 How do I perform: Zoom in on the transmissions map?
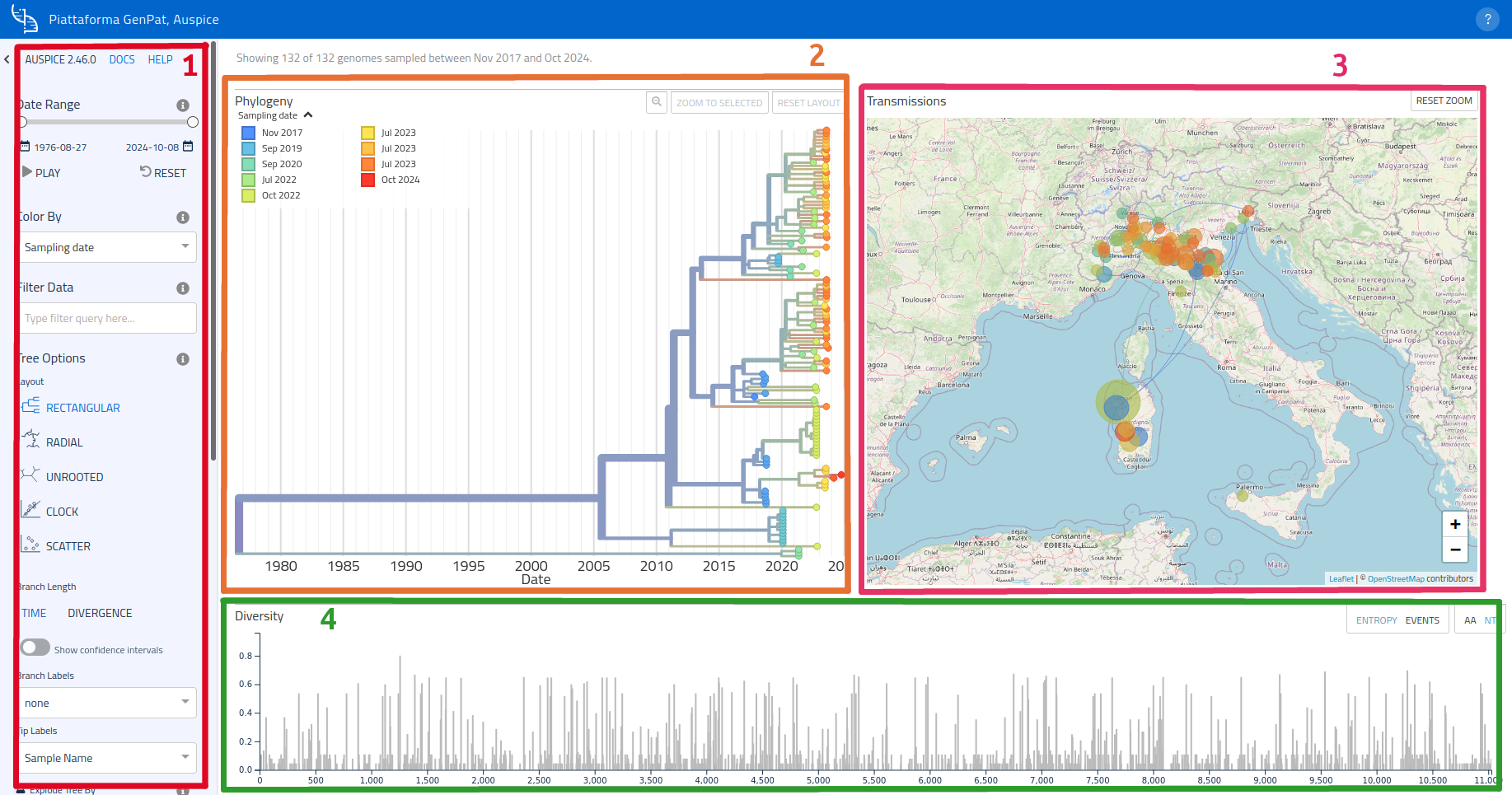tap(1454, 524)
